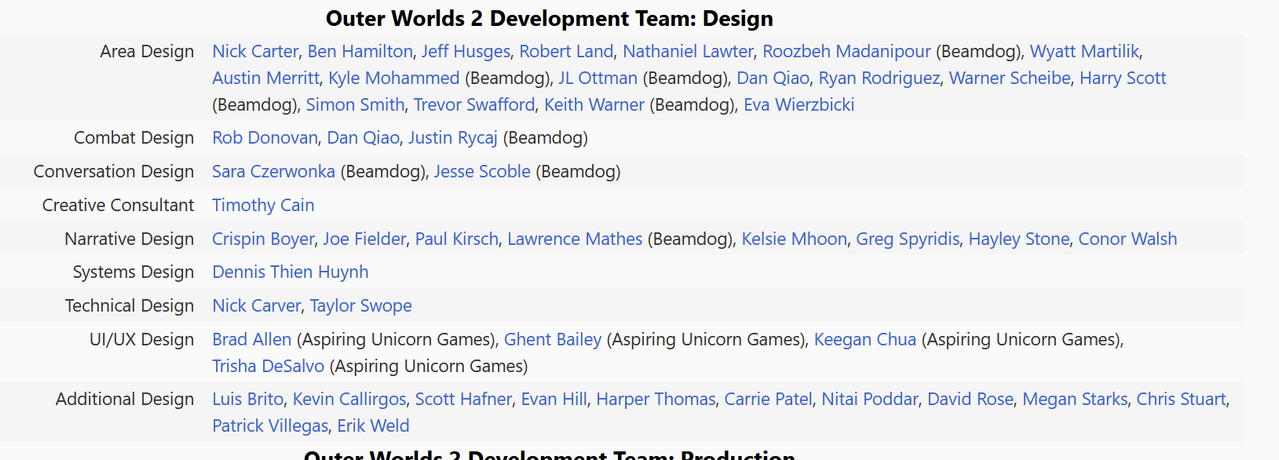Viewport: 1279px width, 460px height.
Task: Open the Justin Rycaj link
Action: pyautogui.click(x=453, y=138)
